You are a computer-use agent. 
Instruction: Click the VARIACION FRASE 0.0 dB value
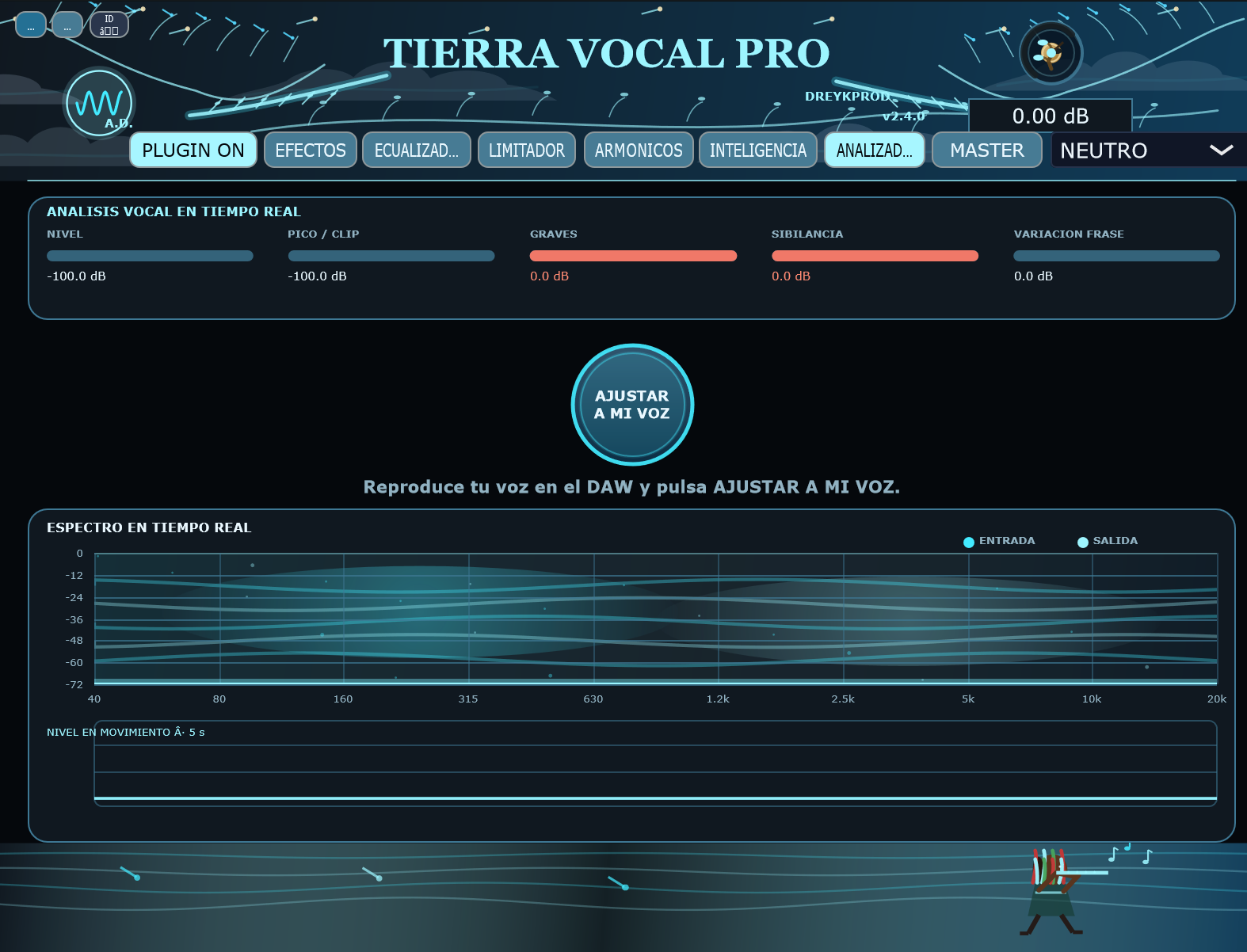point(1033,276)
